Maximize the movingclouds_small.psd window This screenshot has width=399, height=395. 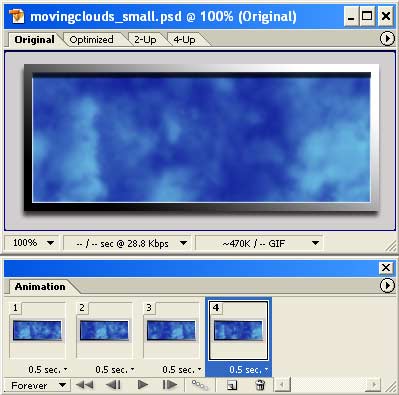[367, 16]
